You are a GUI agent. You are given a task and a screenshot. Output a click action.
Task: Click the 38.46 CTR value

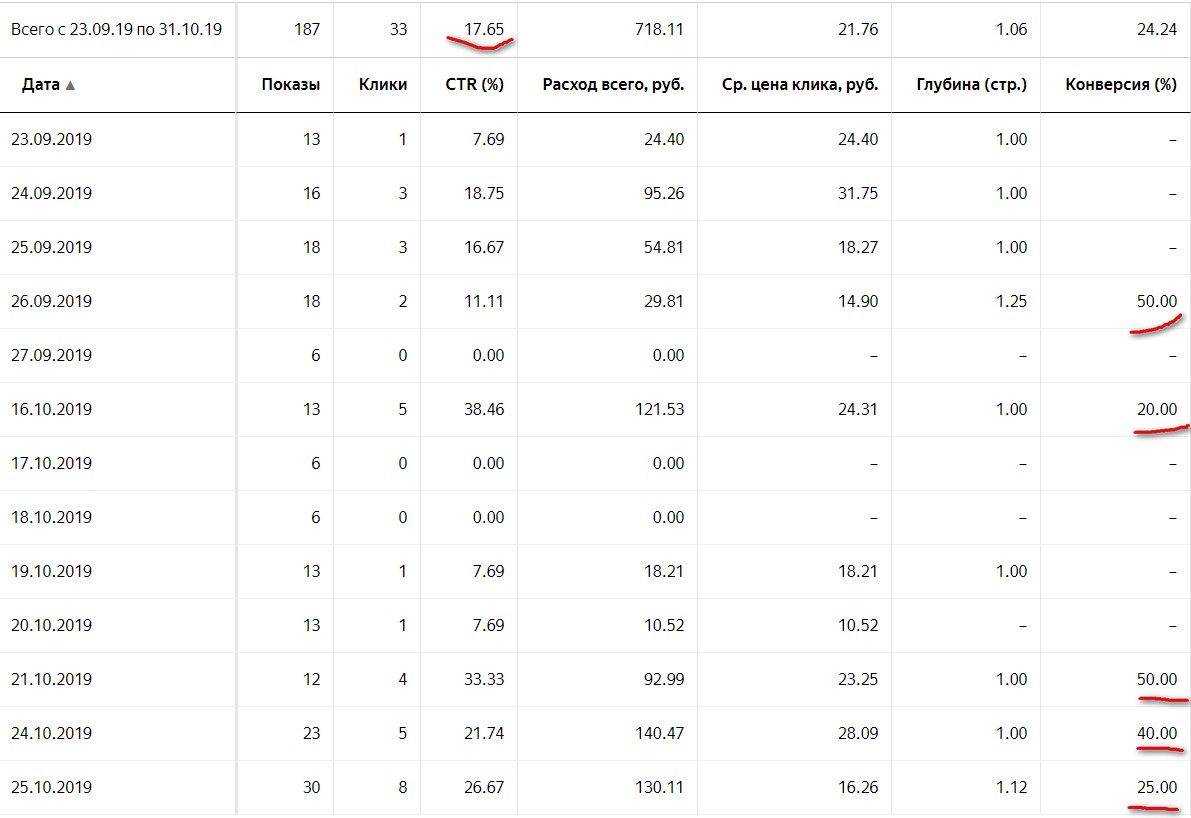[x=484, y=409]
